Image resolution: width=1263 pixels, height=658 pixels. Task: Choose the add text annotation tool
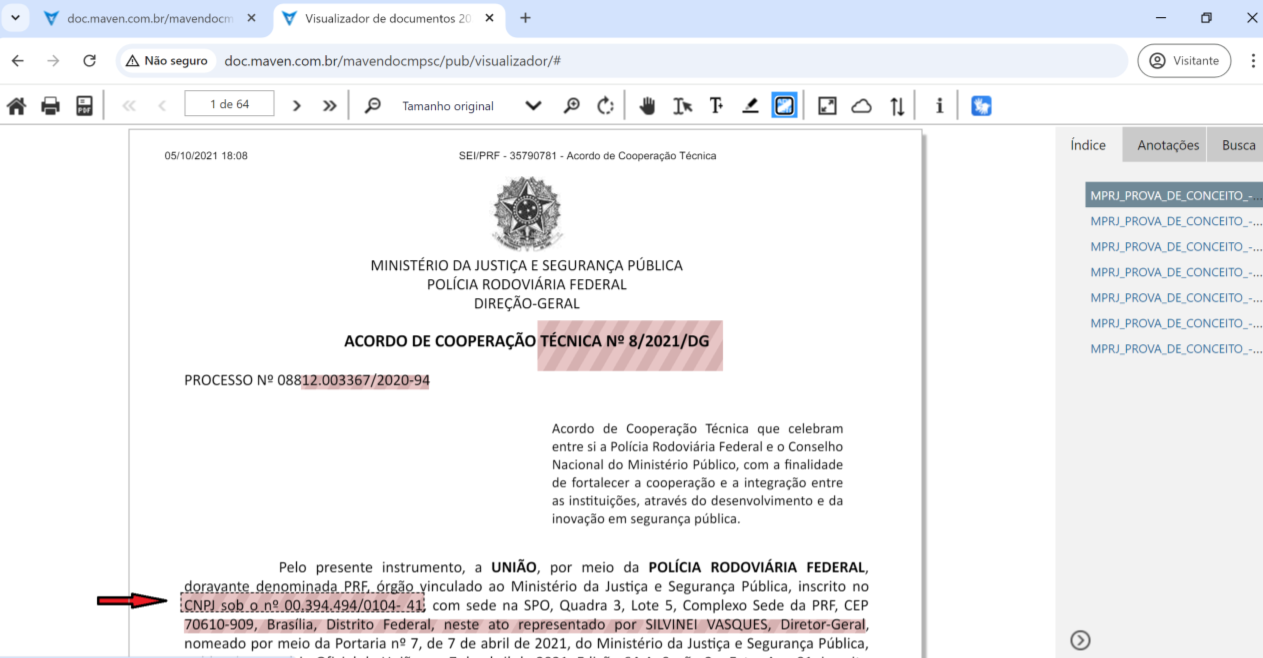pyautogui.click(x=716, y=106)
